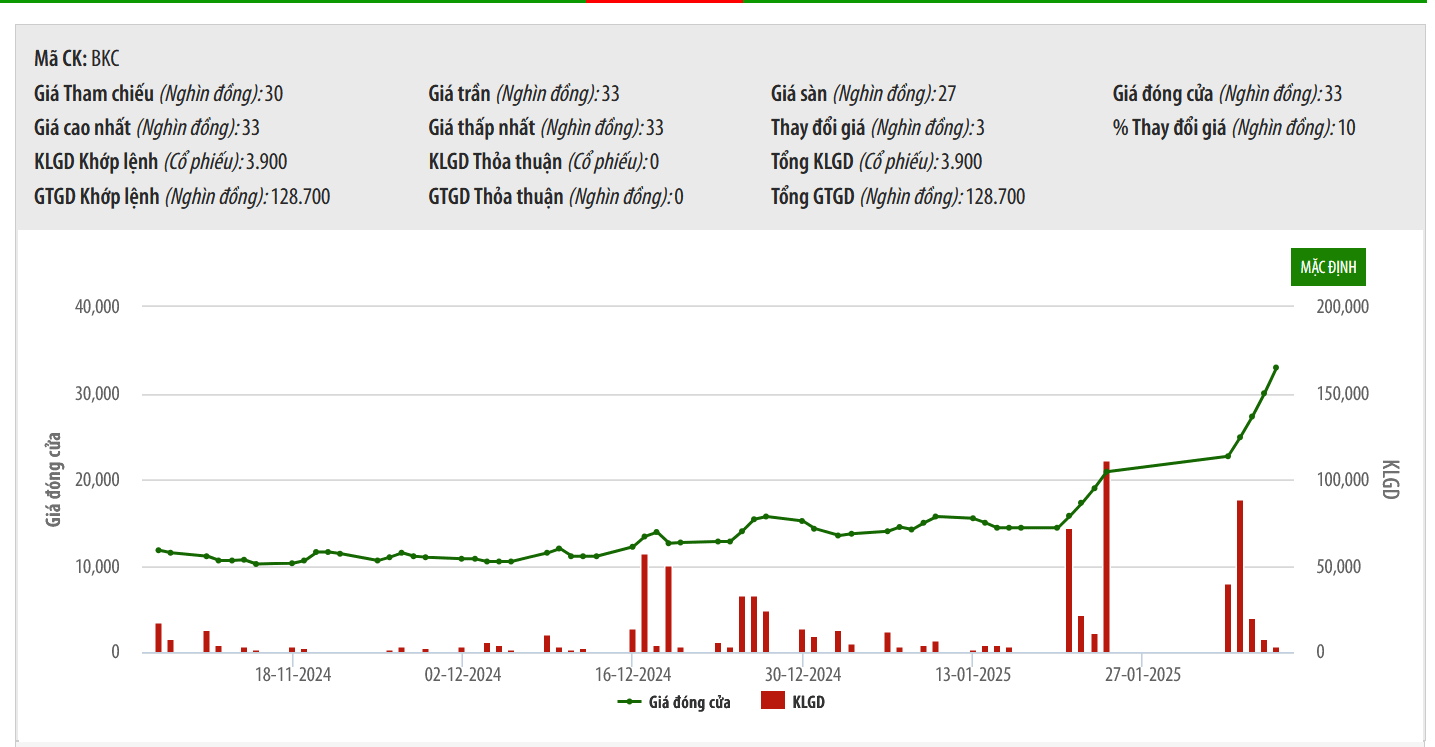Click KLGD Khớp lệnh value 3.900
The width and height of the screenshot is (1435, 747).
265,162
